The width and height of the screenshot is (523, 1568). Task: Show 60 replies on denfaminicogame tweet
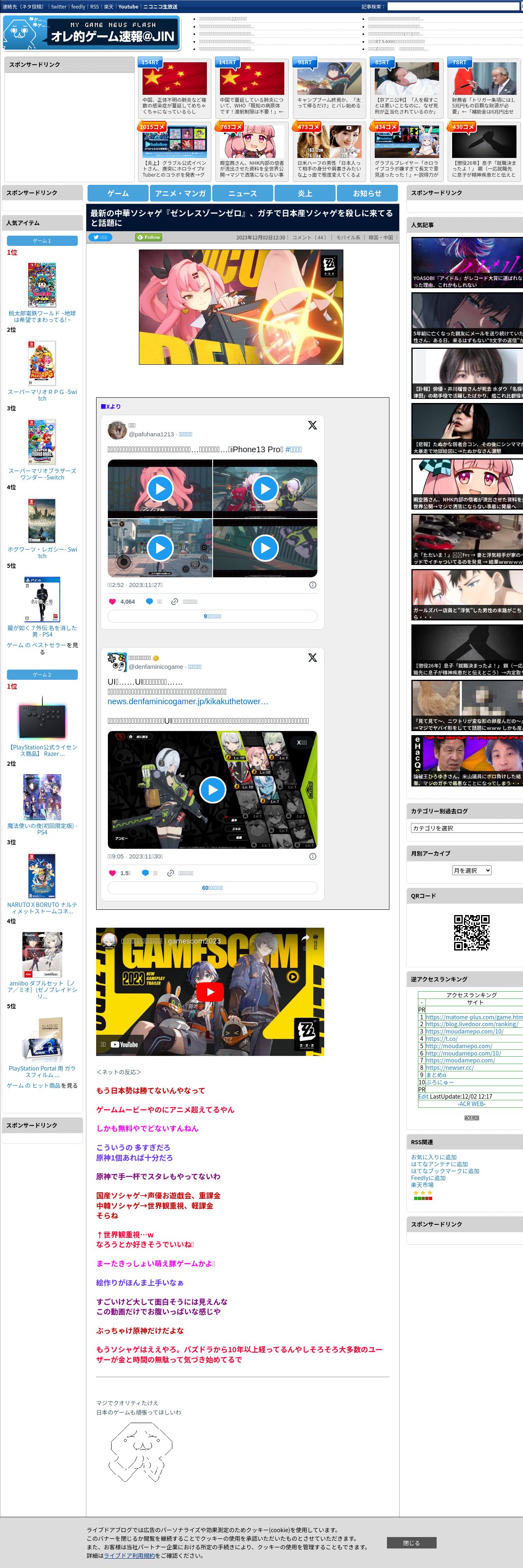tap(213, 888)
